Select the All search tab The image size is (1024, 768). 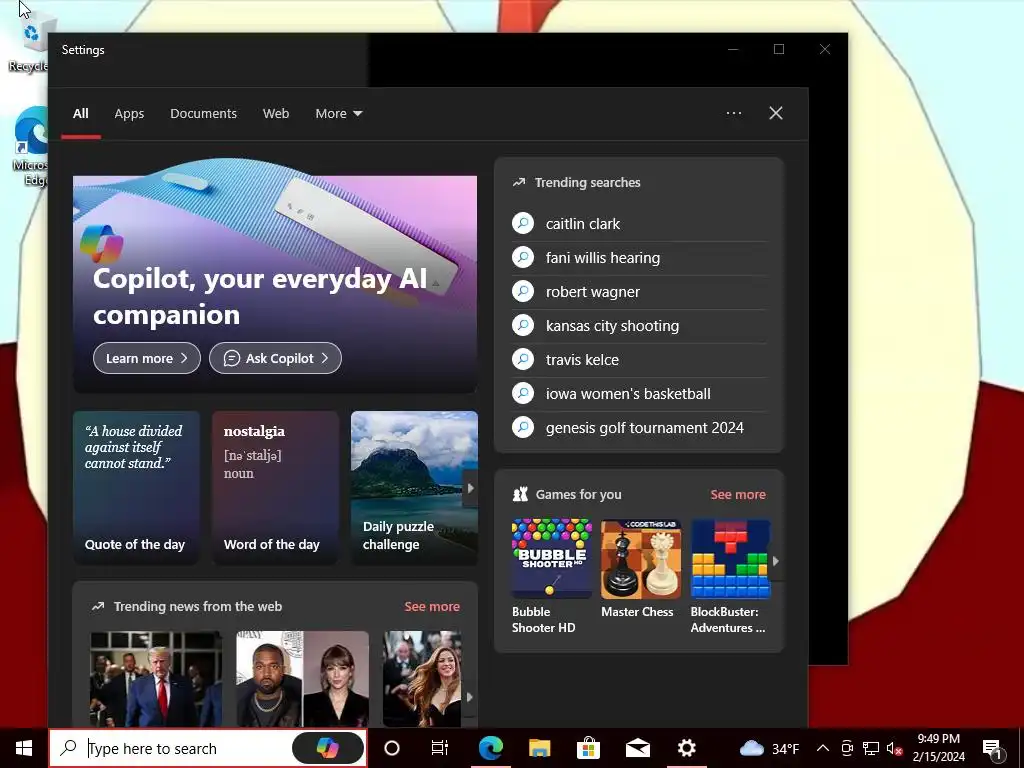click(81, 114)
